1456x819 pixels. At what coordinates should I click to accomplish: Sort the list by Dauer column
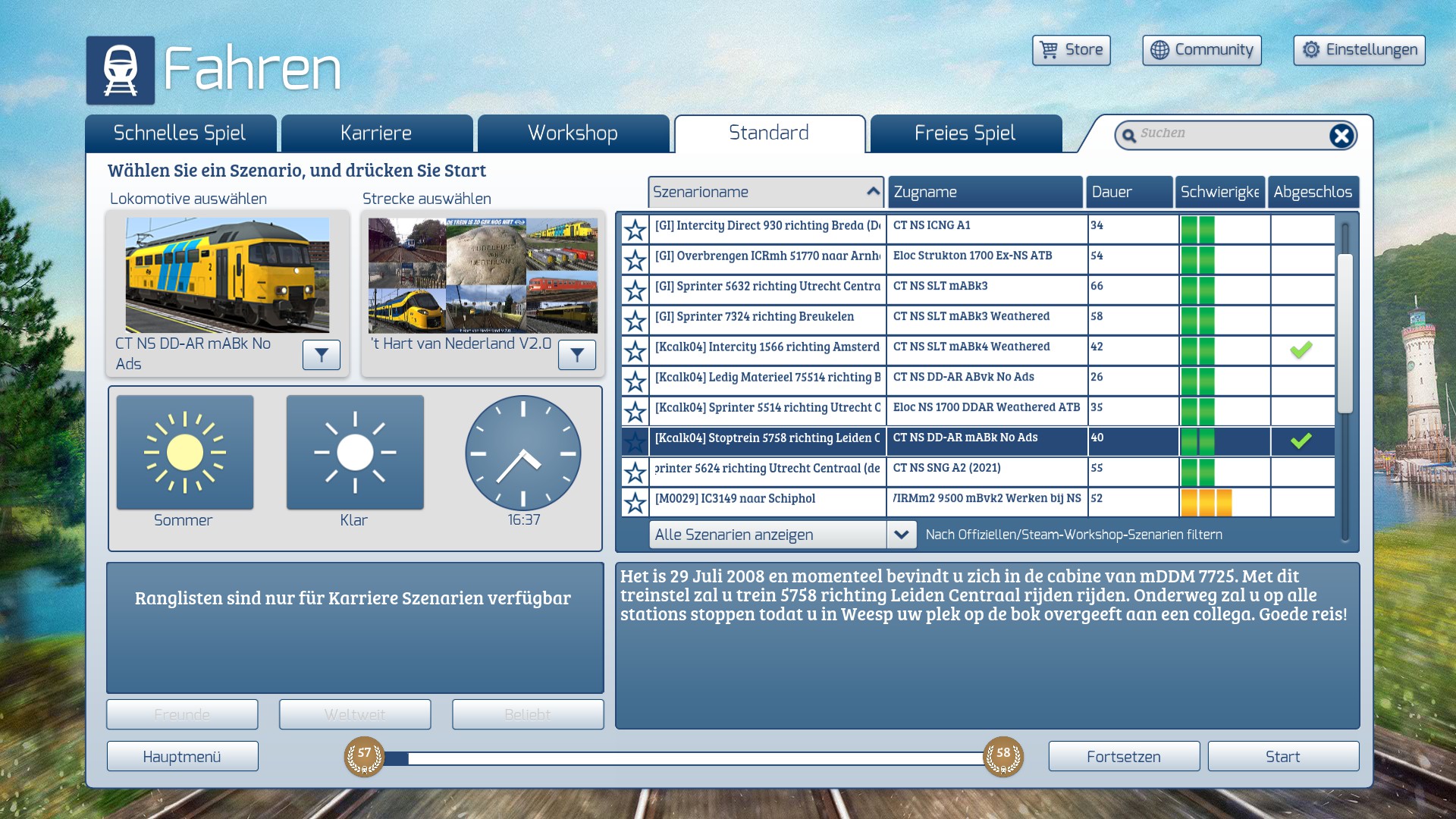(1128, 192)
